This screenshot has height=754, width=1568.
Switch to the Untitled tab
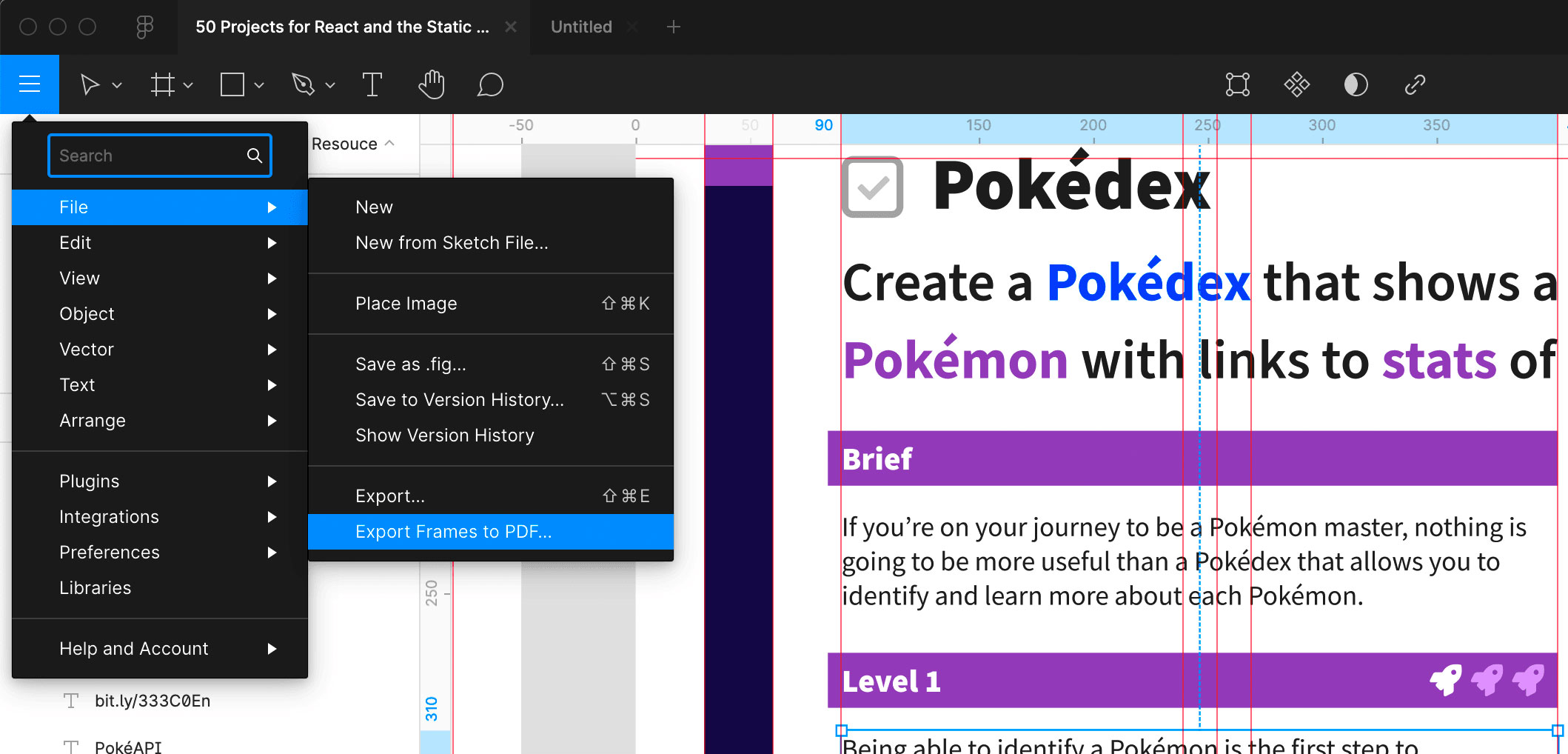click(581, 27)
